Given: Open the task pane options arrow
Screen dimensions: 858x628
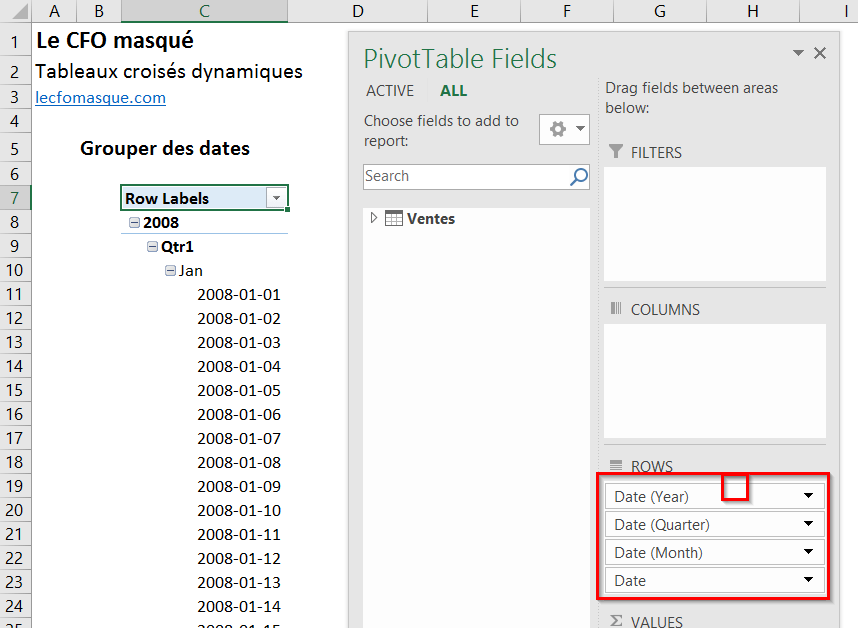Looking at the screenshot, I should click(x=798, y=53).
